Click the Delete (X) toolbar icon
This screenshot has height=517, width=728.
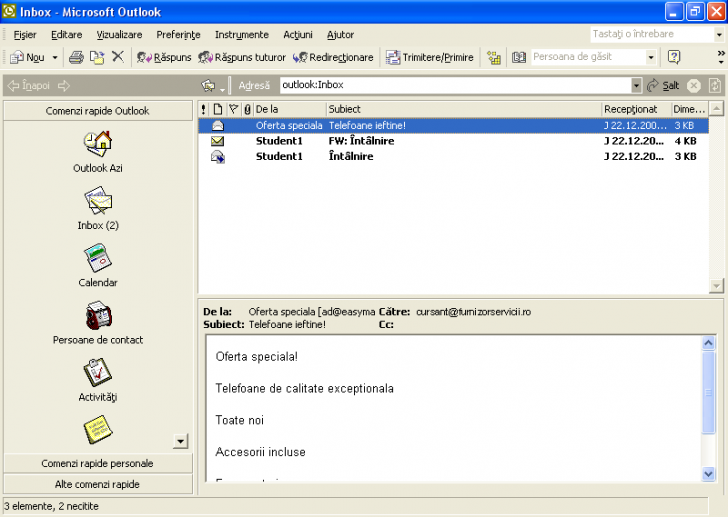point(117,57)
